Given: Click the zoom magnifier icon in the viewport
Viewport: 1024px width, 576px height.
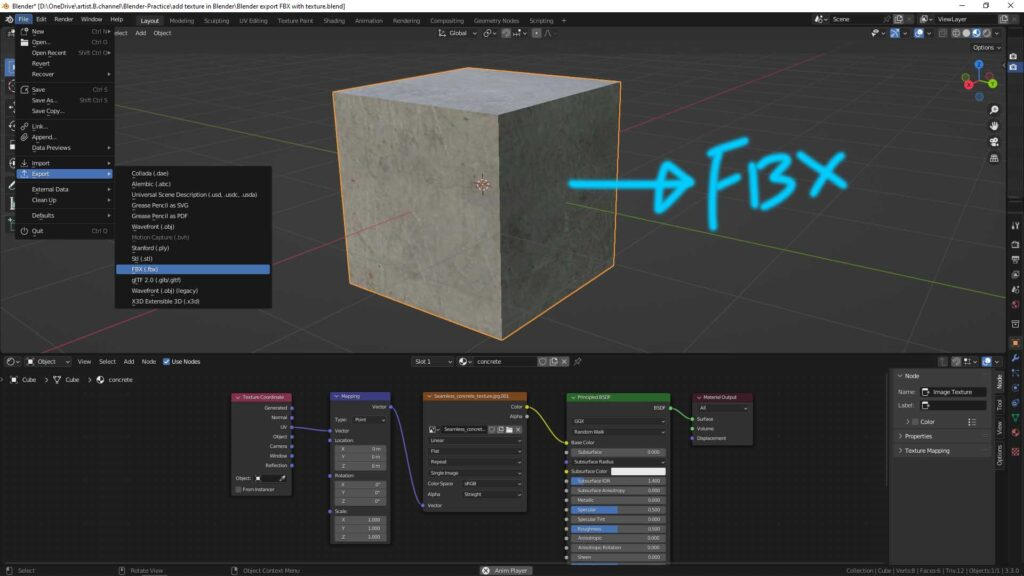Looking at the screenshot, I should [994, 110].
